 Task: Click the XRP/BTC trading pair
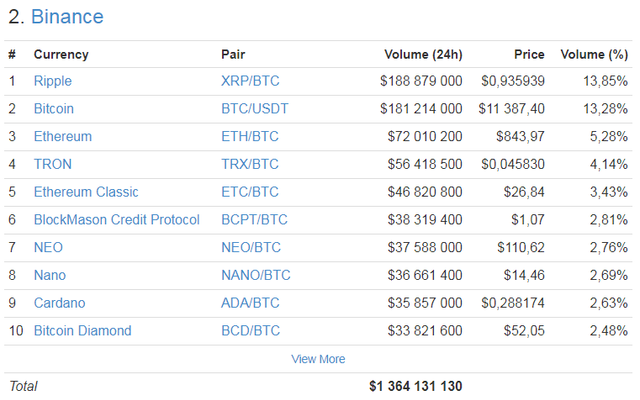[250, 81]
